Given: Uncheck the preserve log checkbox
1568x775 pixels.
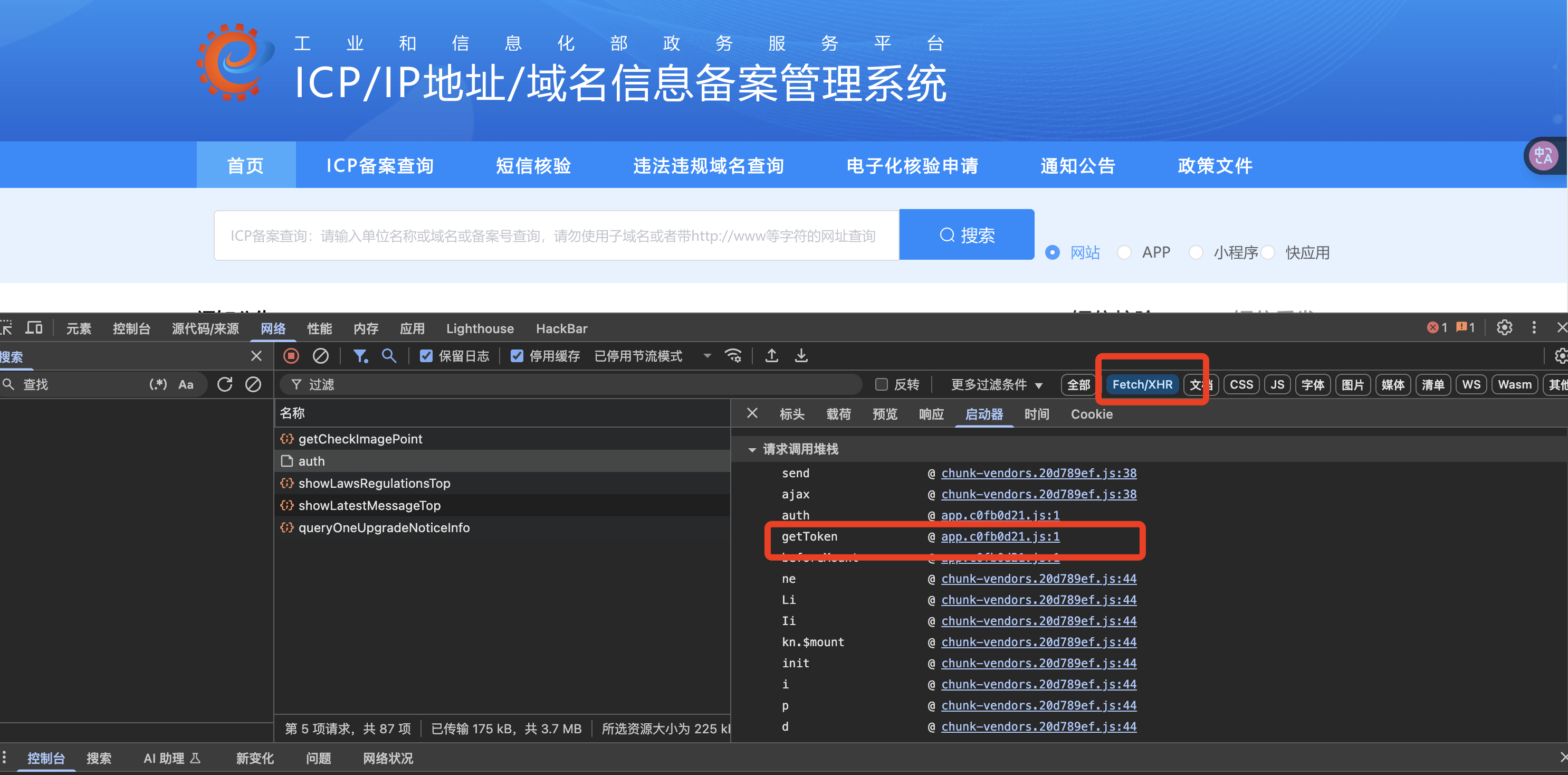Looking at the screenshot, I should (426, 356).
